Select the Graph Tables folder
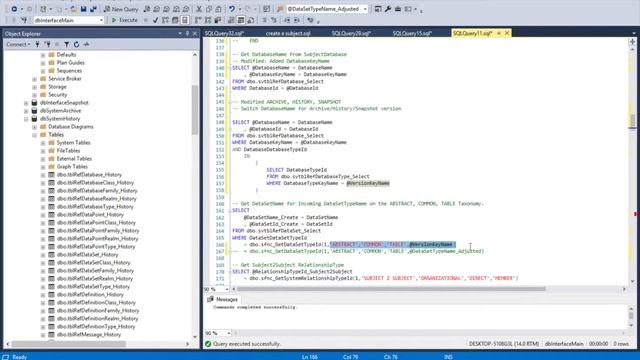The height and width of the screenshot is (360, 640). 72,167
